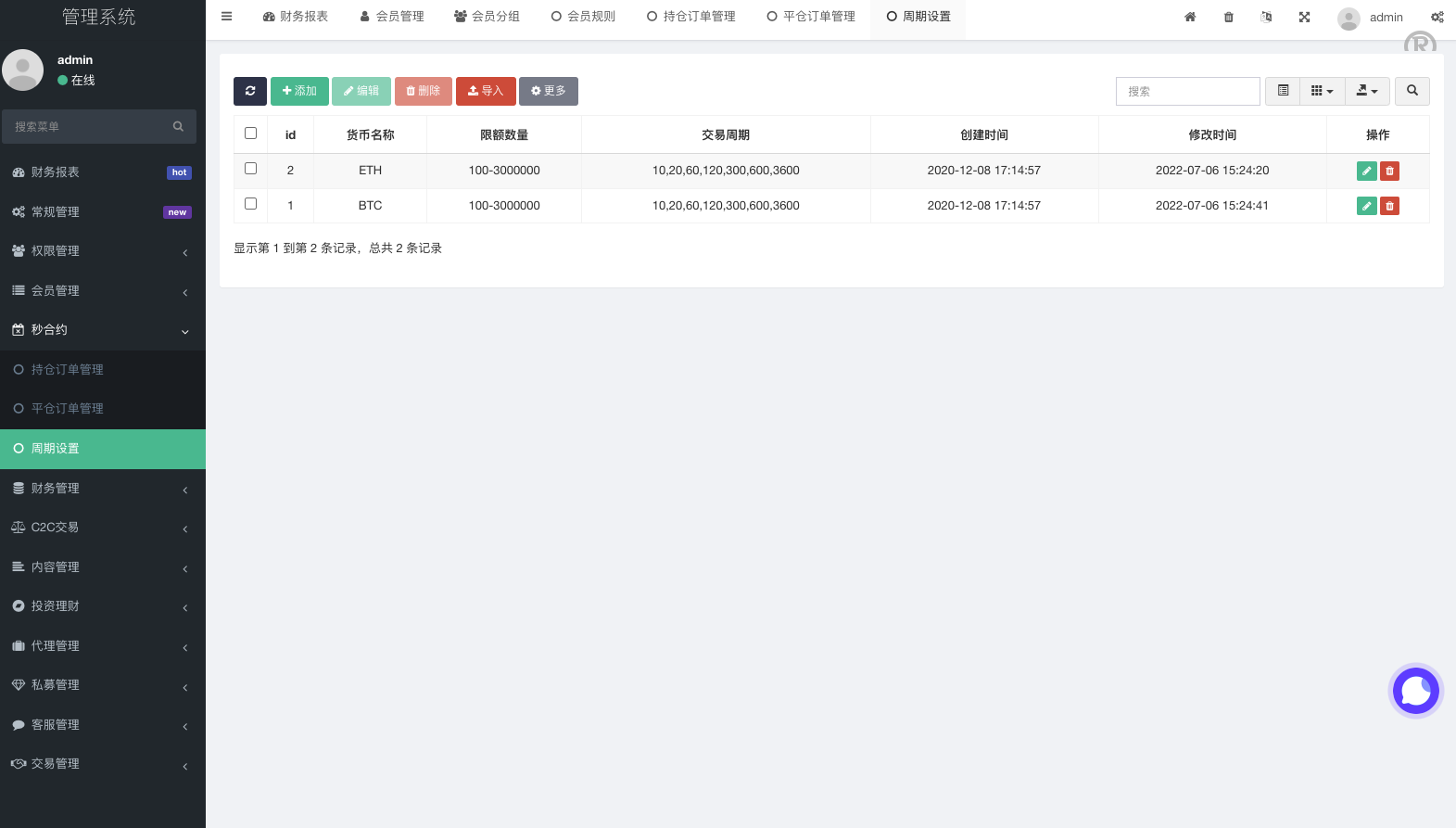Click the trash clear-cache icon in top bar

point(1228,17)
